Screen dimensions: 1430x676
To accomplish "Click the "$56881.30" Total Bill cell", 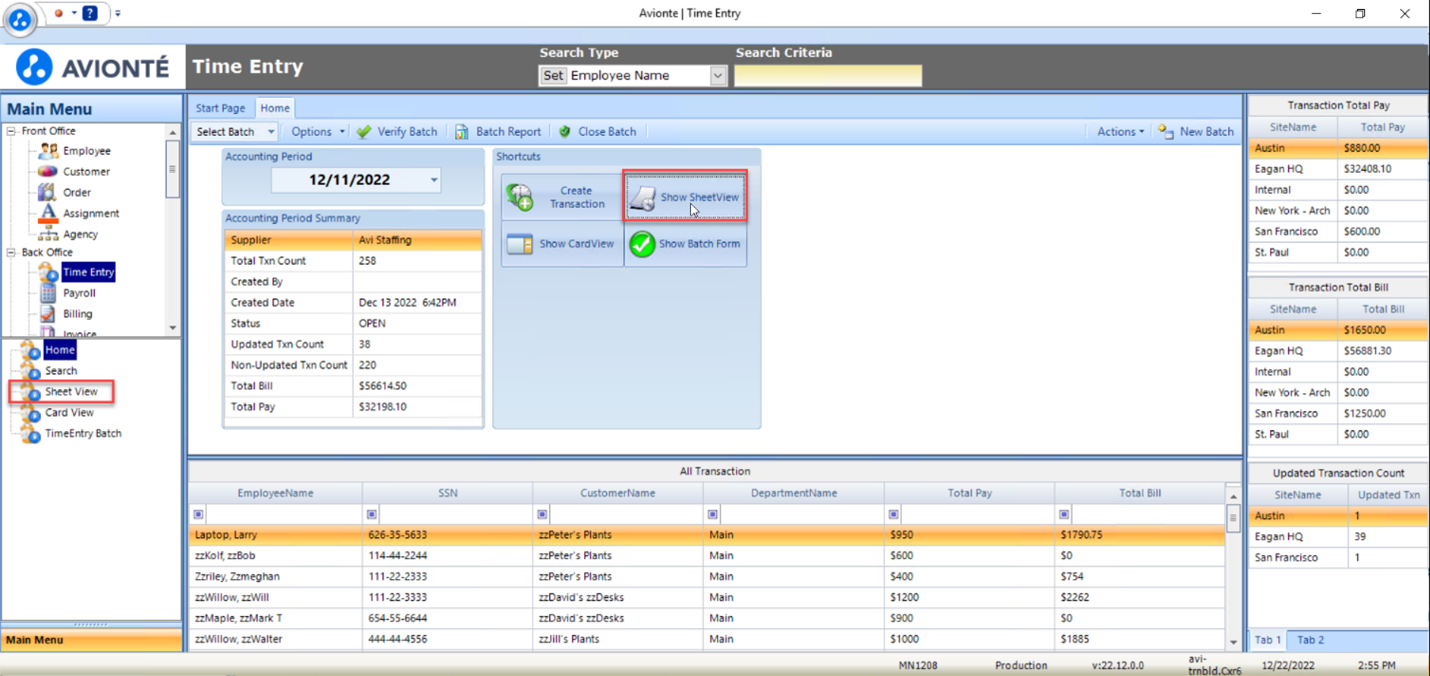I will [x=1383, y=351].
